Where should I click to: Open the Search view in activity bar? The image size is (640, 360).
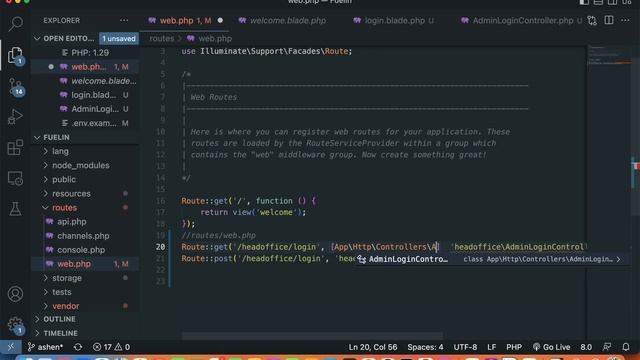[x=16, y=24]
